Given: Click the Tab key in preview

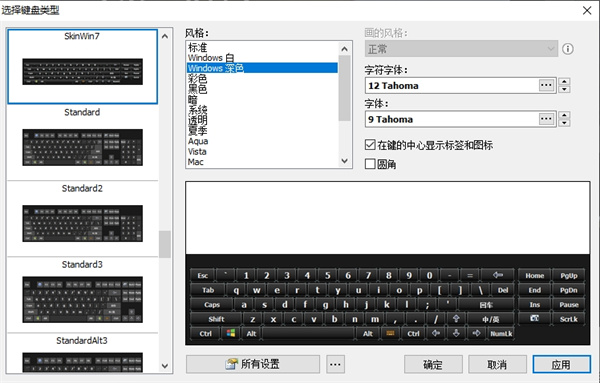Looking at the screenshot, I should [208, 290].
